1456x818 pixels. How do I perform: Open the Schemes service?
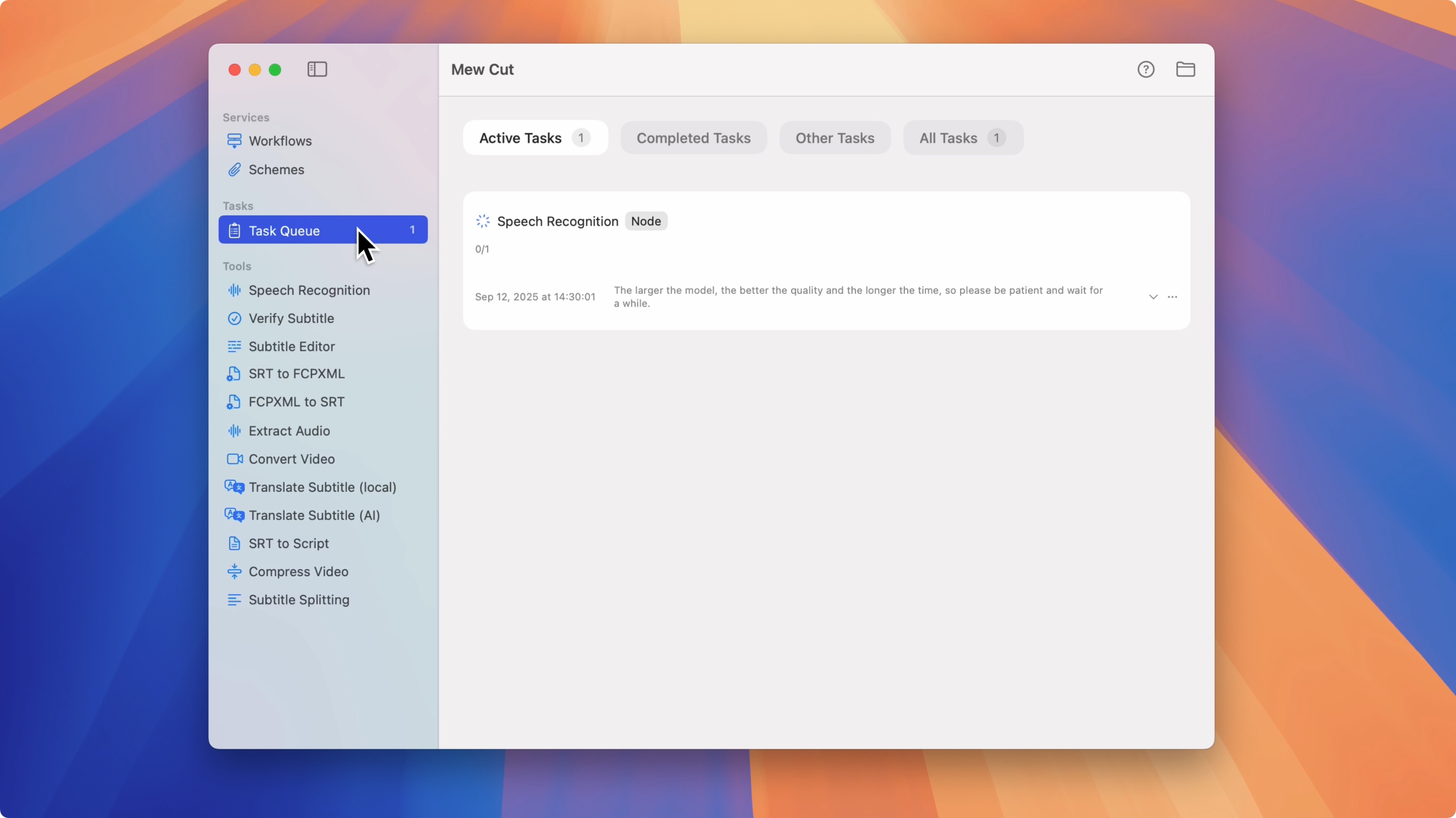pos(276,170)
